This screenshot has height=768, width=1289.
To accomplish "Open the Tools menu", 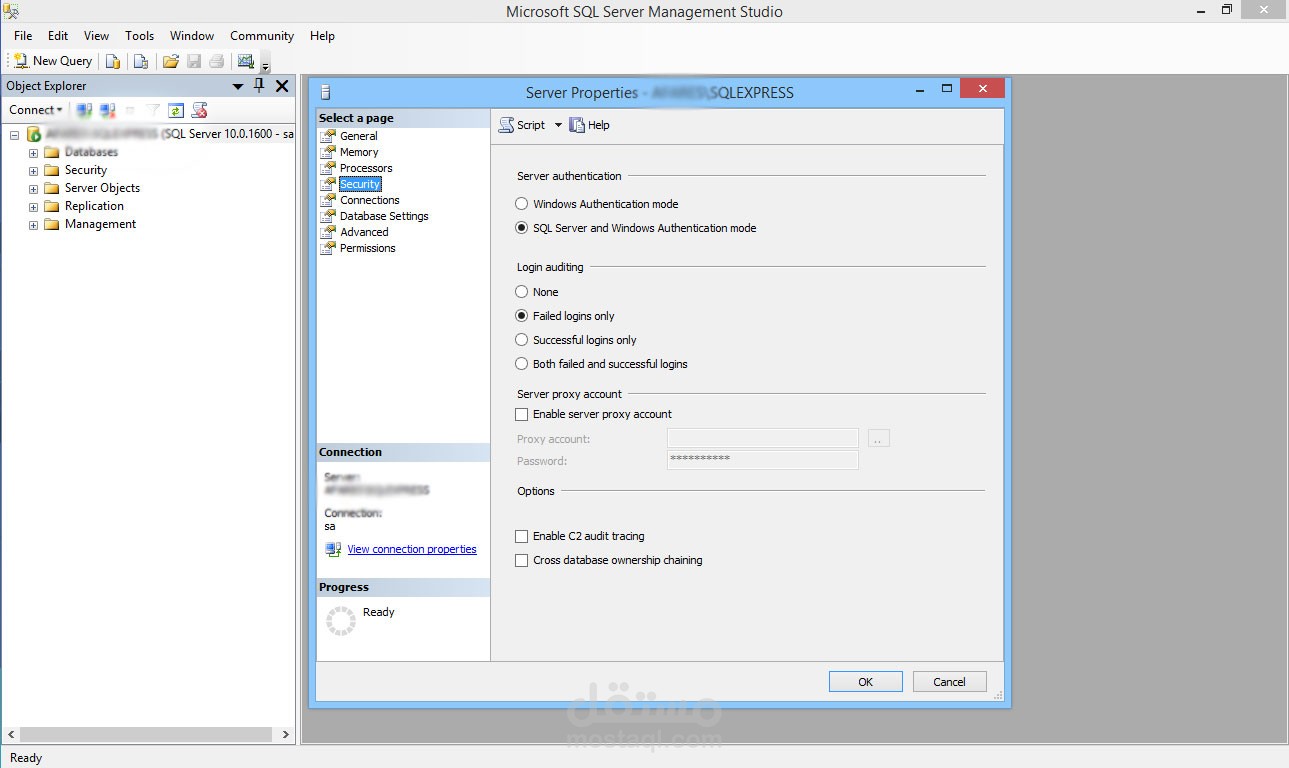I will point(139,36).
